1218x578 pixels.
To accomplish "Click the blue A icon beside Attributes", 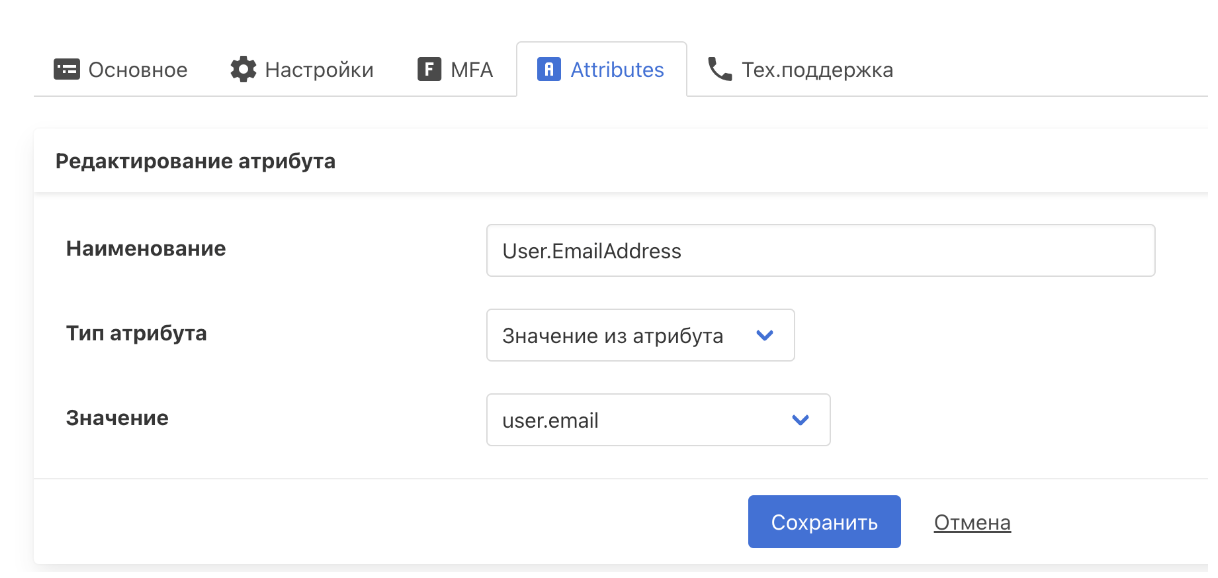I will [x=549, y=70].
